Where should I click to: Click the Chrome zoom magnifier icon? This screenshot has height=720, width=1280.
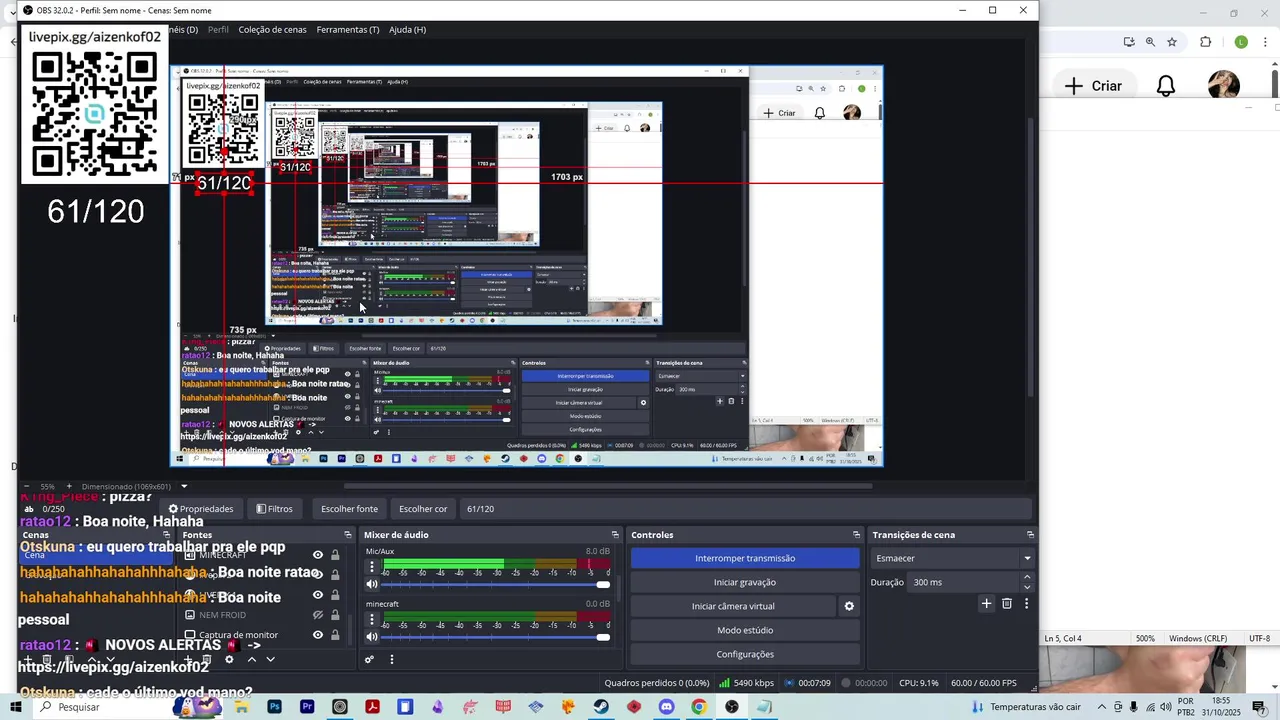click(x=1150, y=42)
